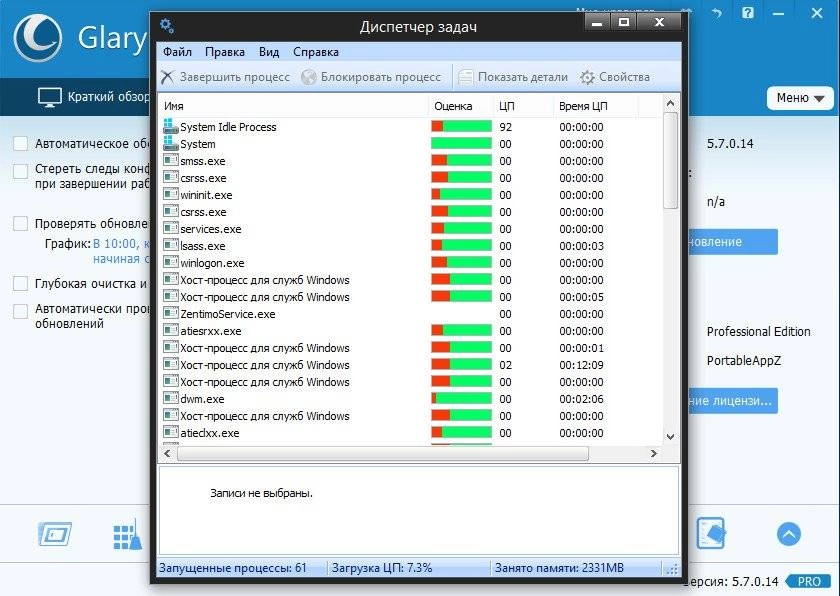Click atieclxx.exe process icon
Image resolution: width=840 pixels, height=596 pixels.
click(x=170, y=432)
